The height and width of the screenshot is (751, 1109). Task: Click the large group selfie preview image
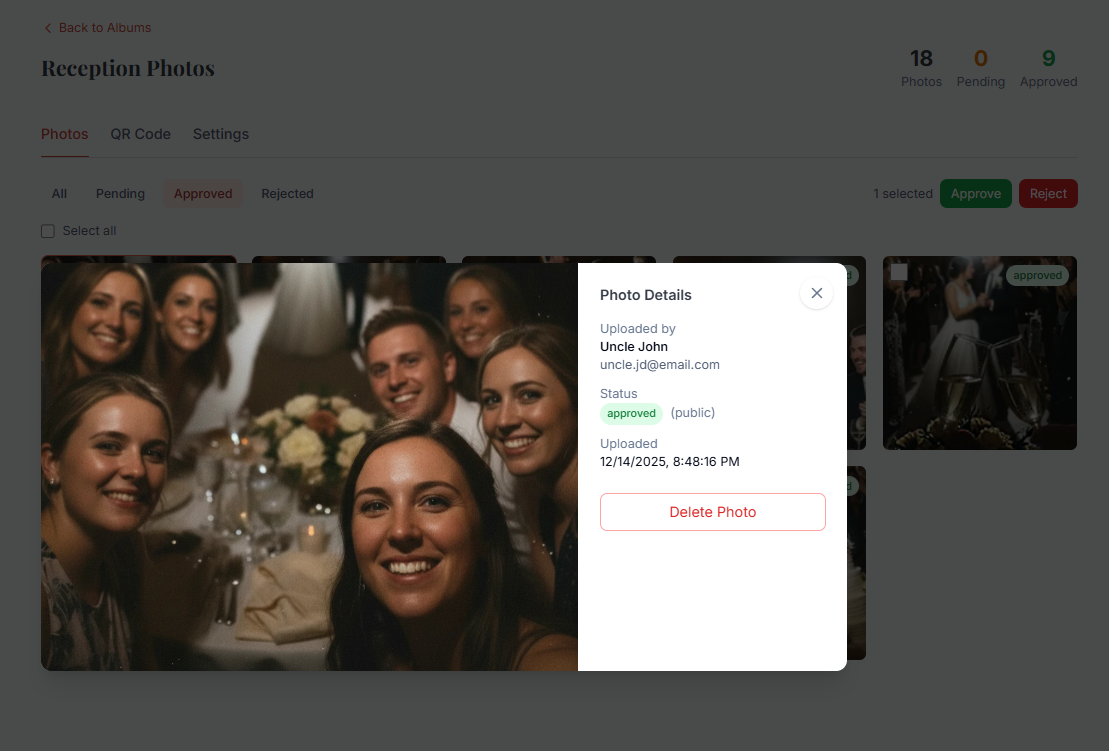click(x=309, y=467)
